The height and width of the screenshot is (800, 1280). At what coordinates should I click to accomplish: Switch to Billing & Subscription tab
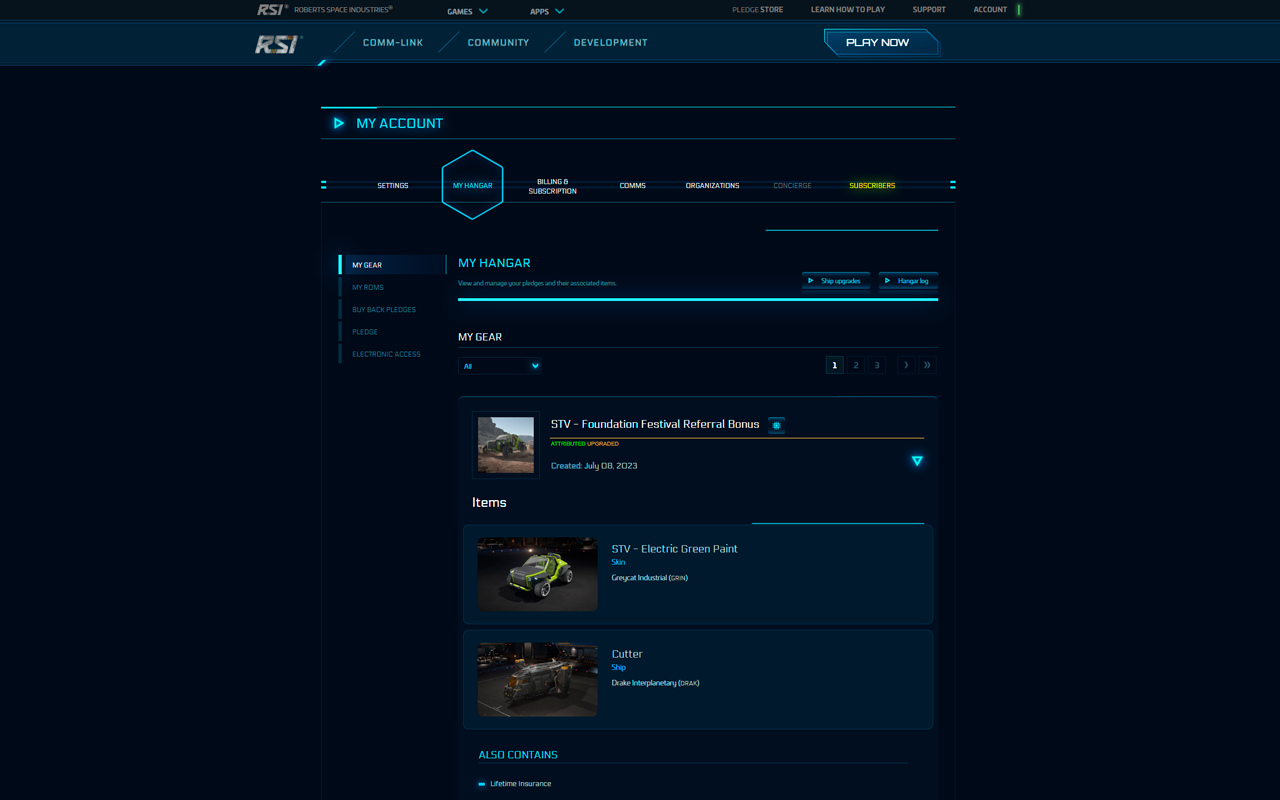tap(552, 186)
